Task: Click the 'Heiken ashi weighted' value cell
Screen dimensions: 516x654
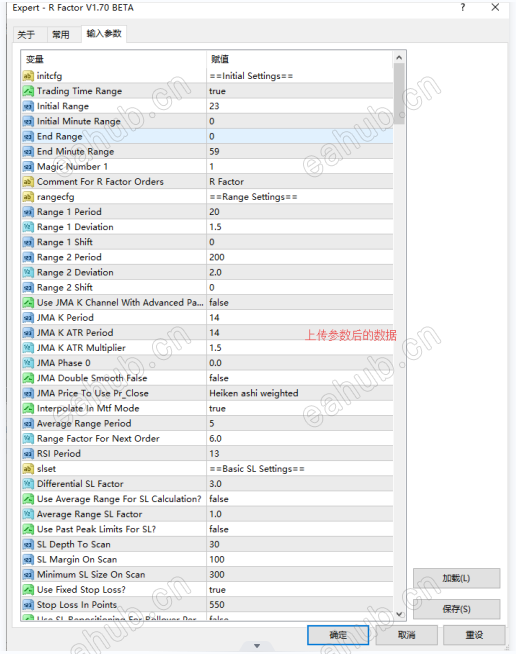Action: [x=254, y=393]
